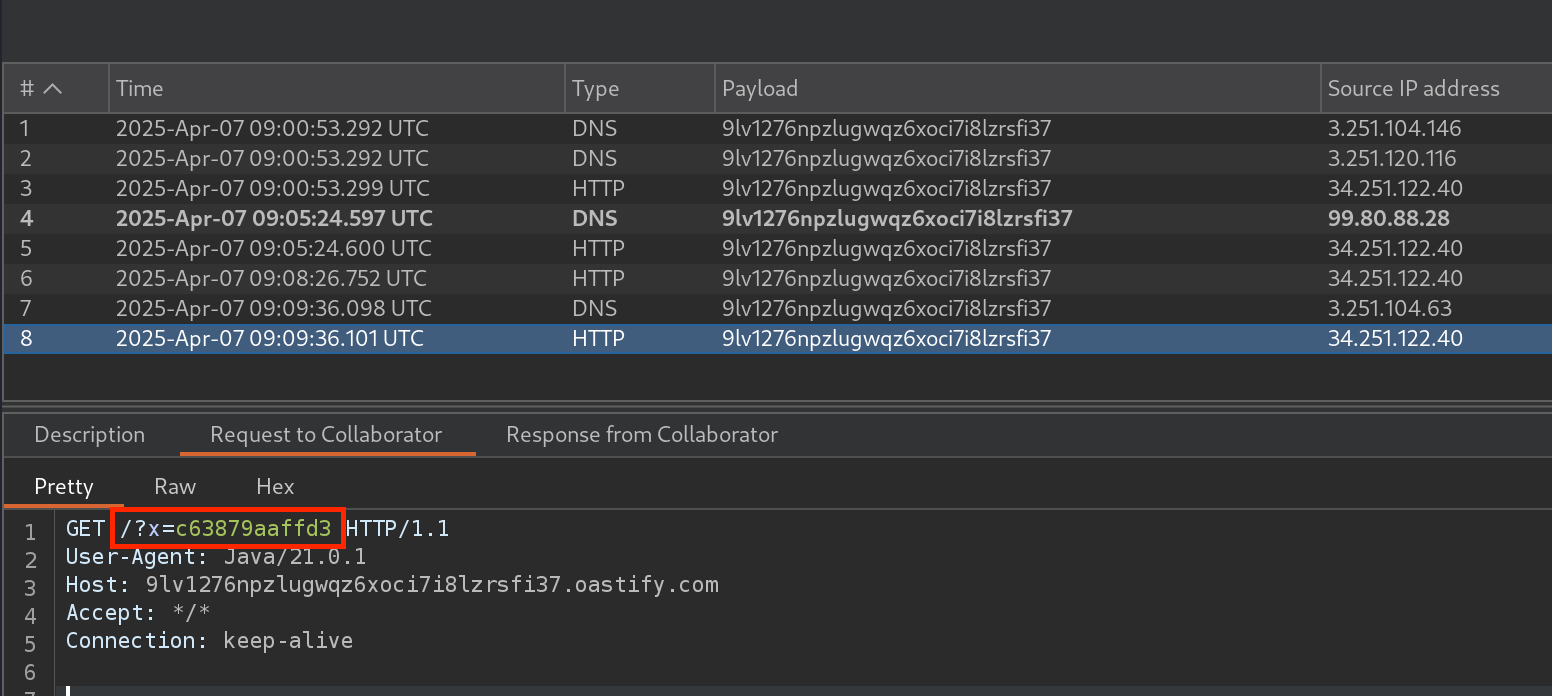Viewport: 1552px width, 696px height.
Task: Click the sort arrow in the # column
Action: 52,89
